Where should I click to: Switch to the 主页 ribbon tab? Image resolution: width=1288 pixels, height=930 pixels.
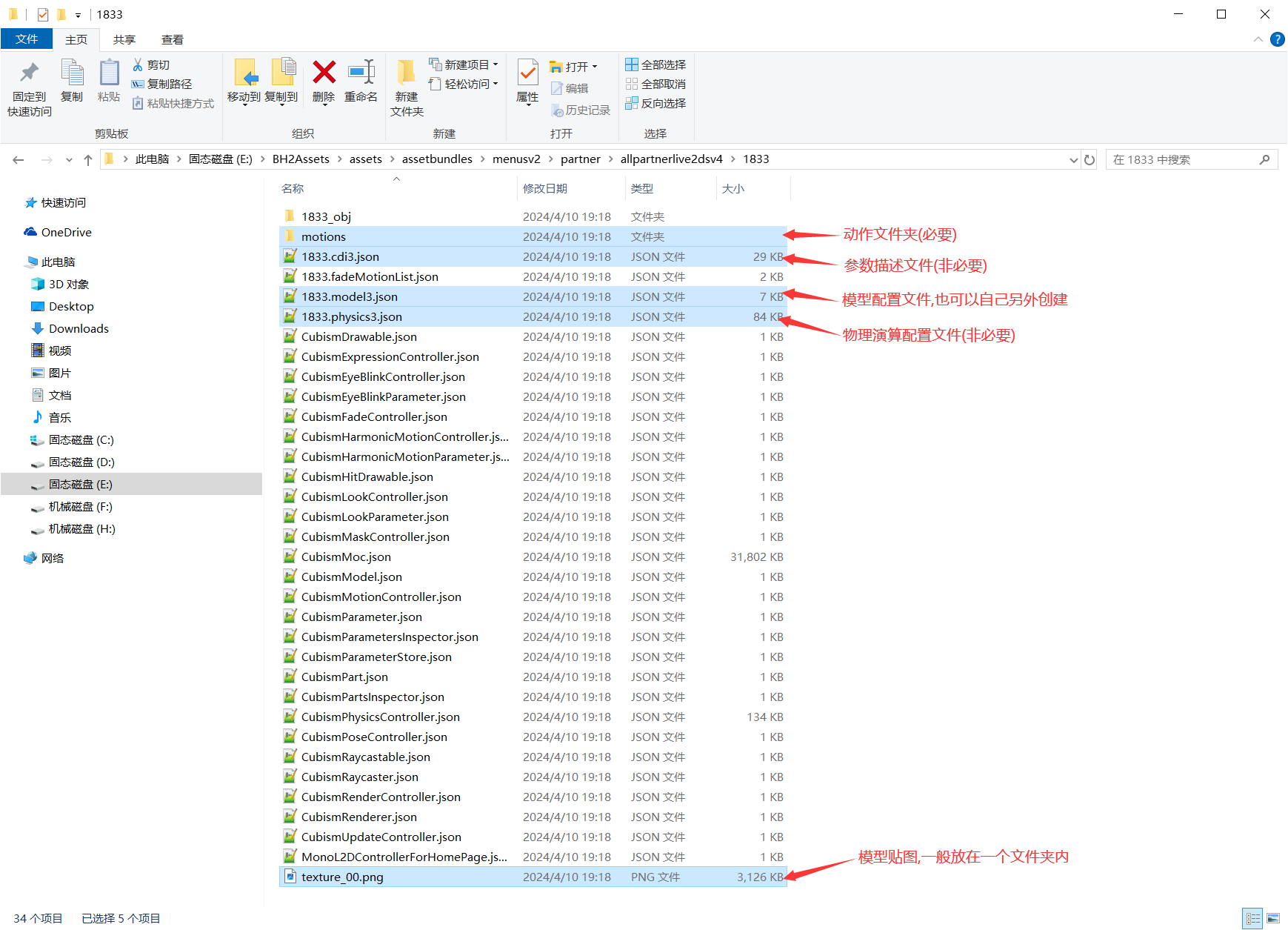[76, 39]
